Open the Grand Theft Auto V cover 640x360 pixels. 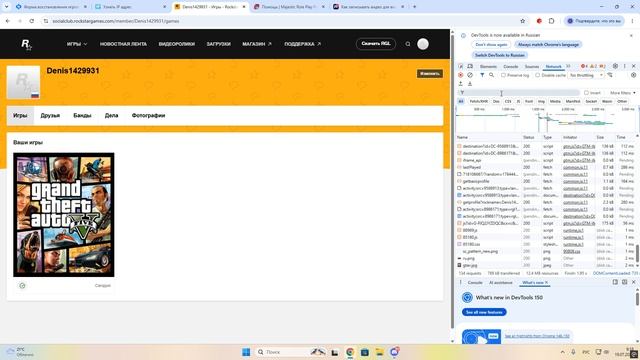64,215
